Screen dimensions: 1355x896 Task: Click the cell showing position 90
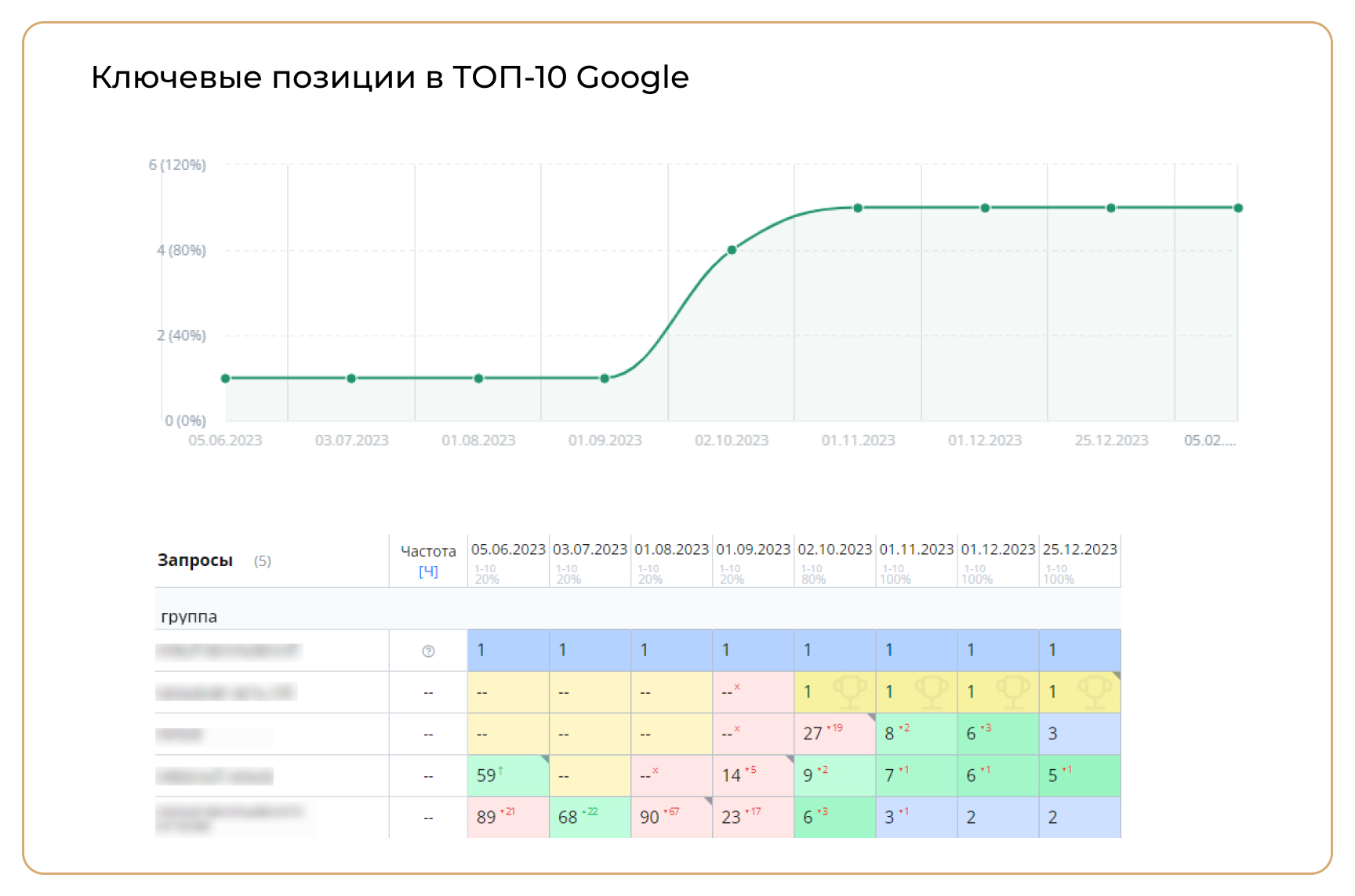[x=671, y=817]
